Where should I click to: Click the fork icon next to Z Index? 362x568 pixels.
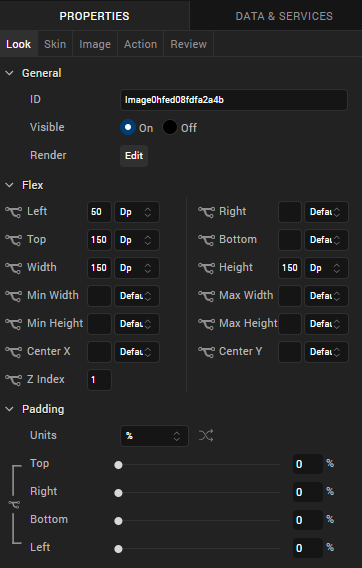pos(13,380)
